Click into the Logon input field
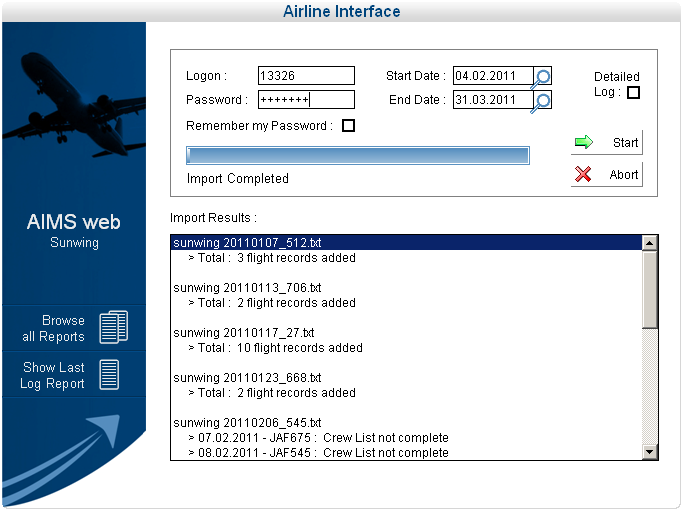The height and width of the screenshot is (513, 687). [306, 76]
